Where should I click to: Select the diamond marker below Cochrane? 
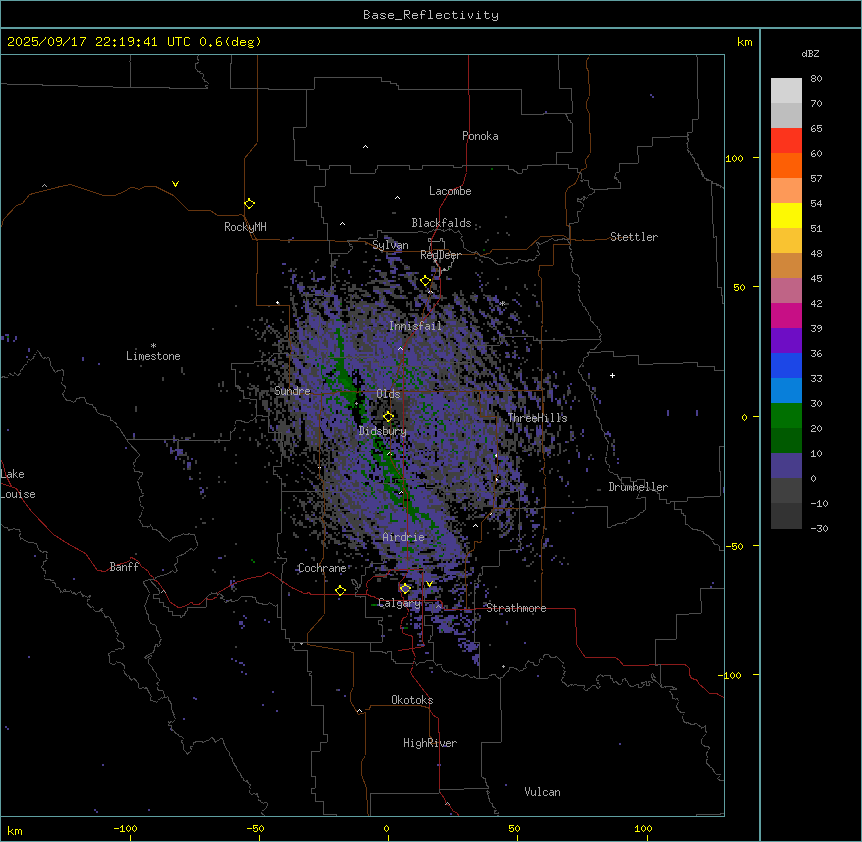(340, 591)
